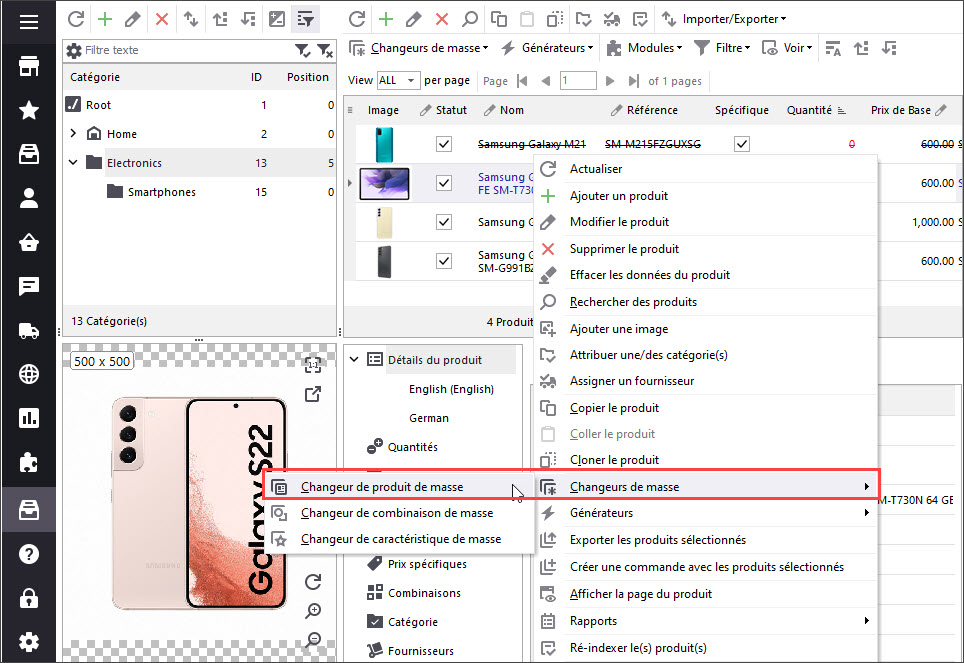964x663 pixels.
Task: Open the star favorites icon in the sidebar
Action: tap(28, 111)
